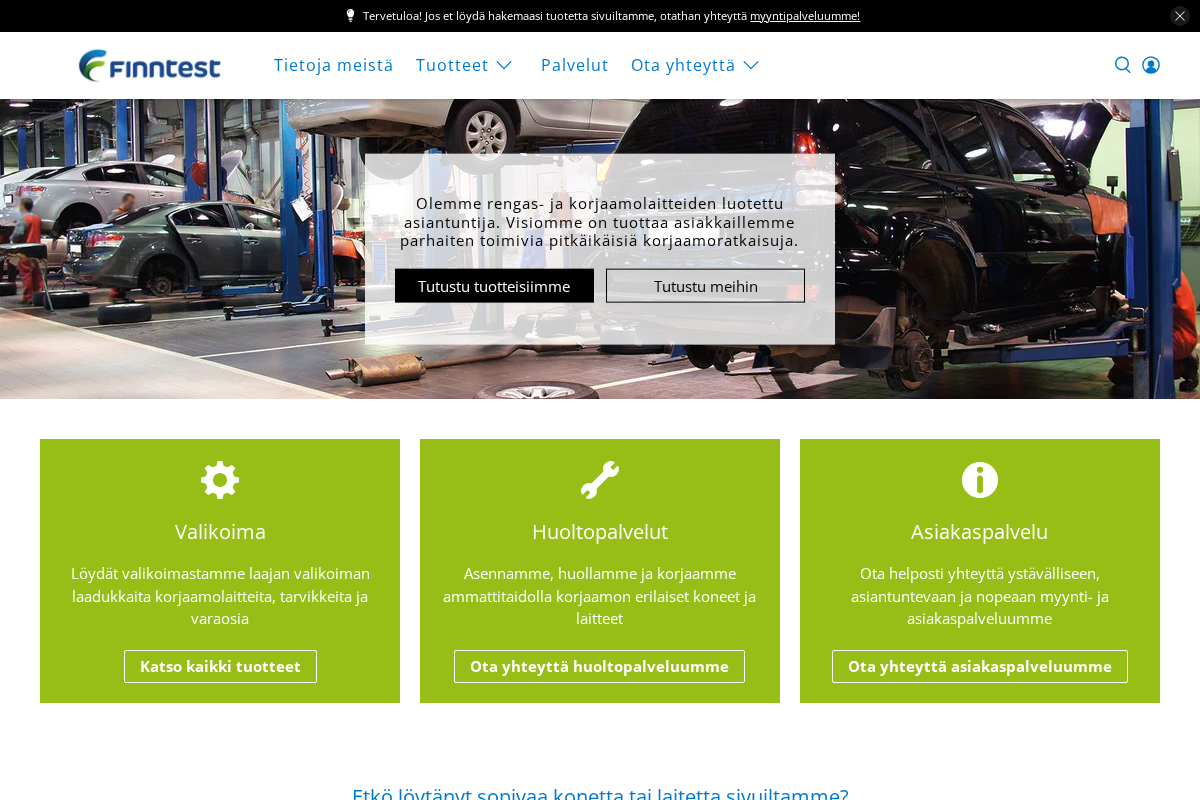Viewport: 1200px width, 800px height.
Task: Click the Finntest logo
Action: (x=150, y=65)
